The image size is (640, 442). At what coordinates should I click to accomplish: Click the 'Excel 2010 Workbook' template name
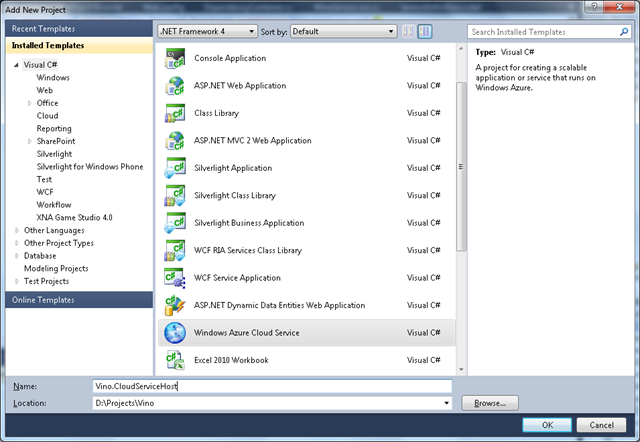pyautogui.click(x=231, y=360)
